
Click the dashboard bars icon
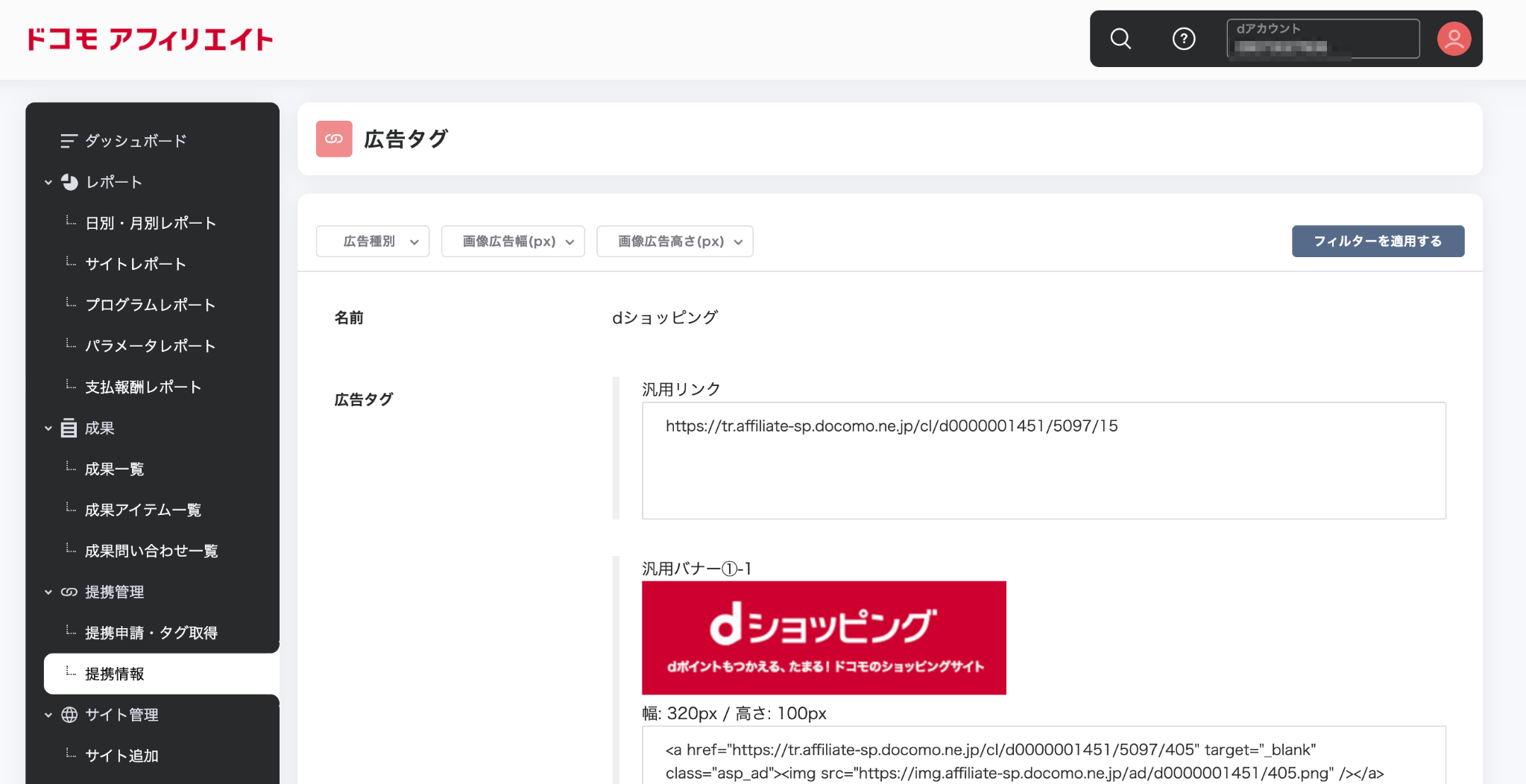click(x=69, y=141)
